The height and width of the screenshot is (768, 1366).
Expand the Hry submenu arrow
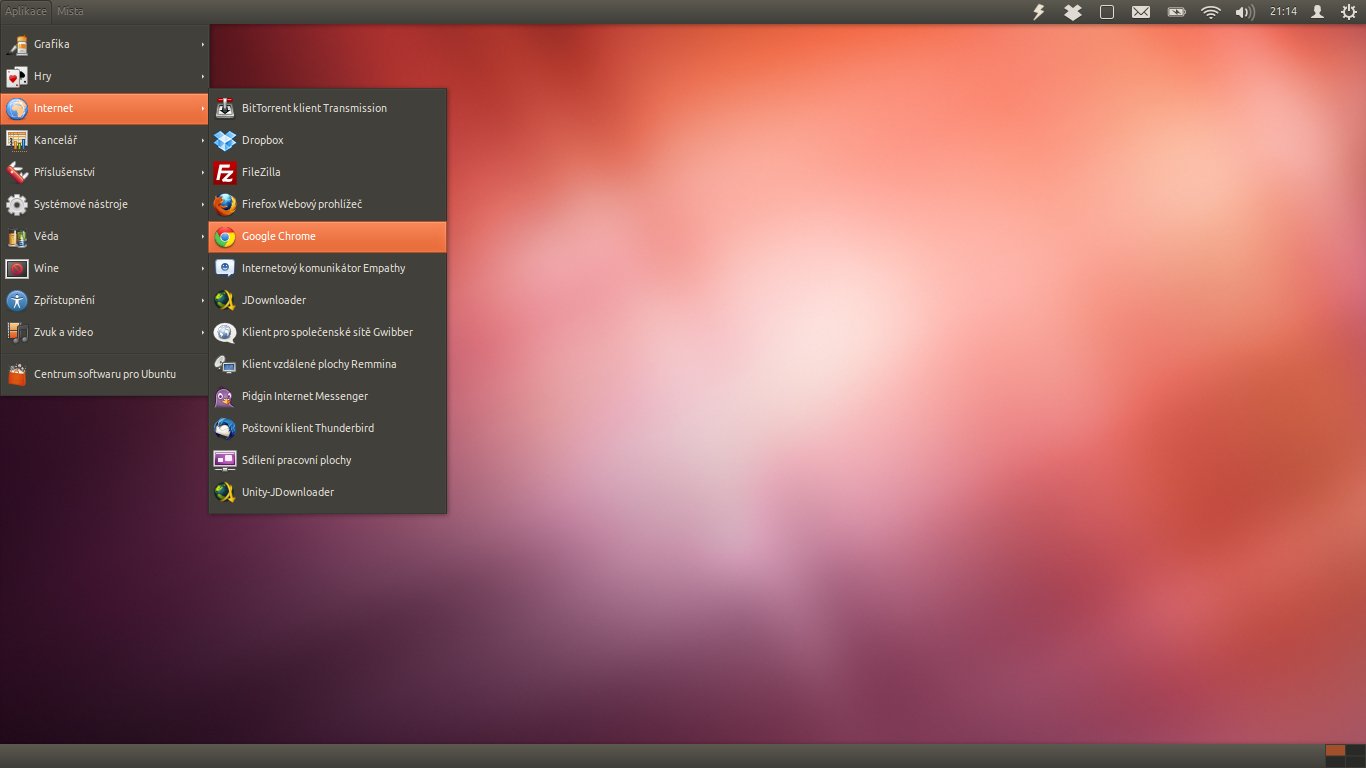[x=203, y=76]
